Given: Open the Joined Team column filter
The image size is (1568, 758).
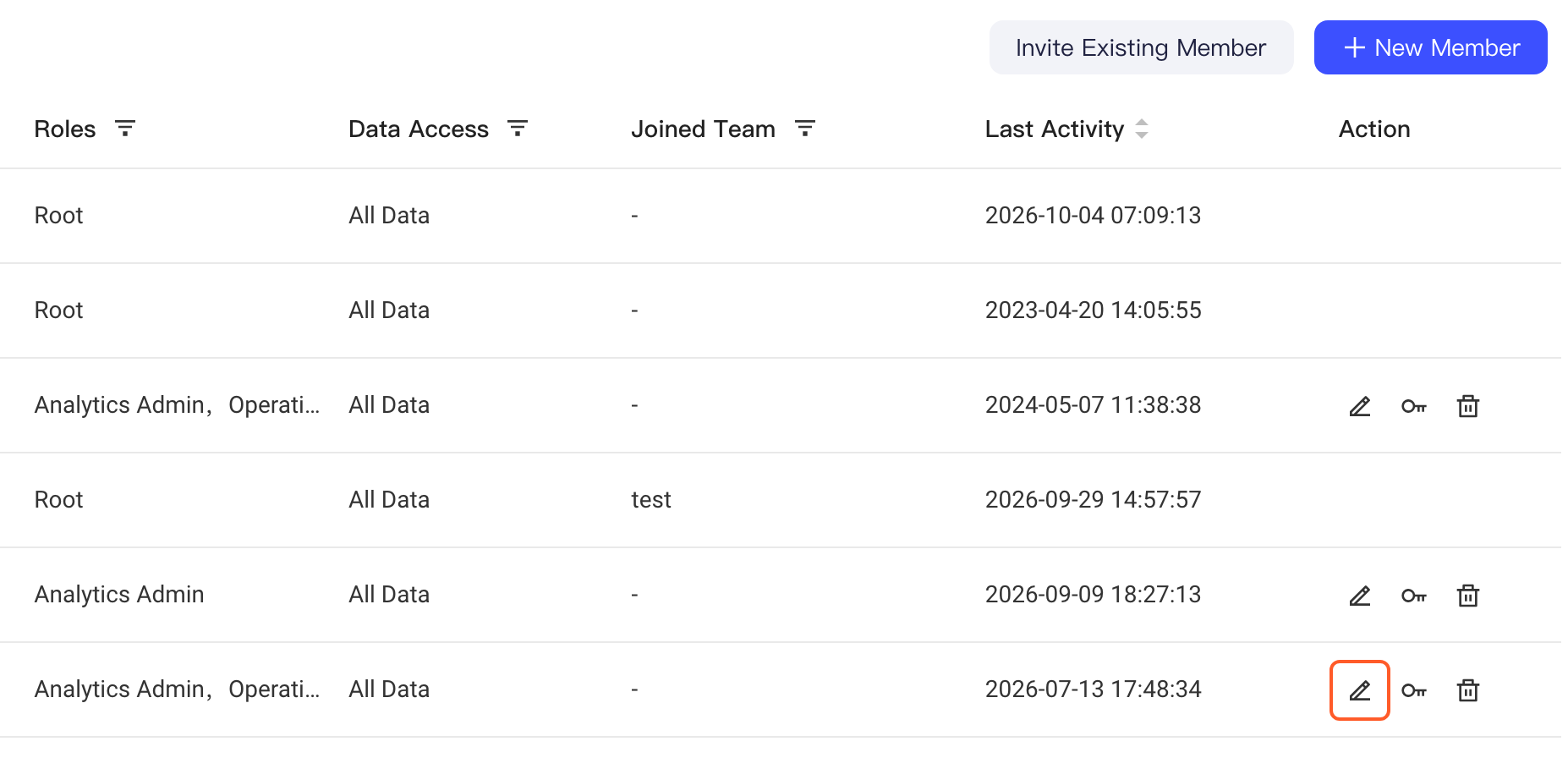Looking at the screenshot, I should [805, 129].
